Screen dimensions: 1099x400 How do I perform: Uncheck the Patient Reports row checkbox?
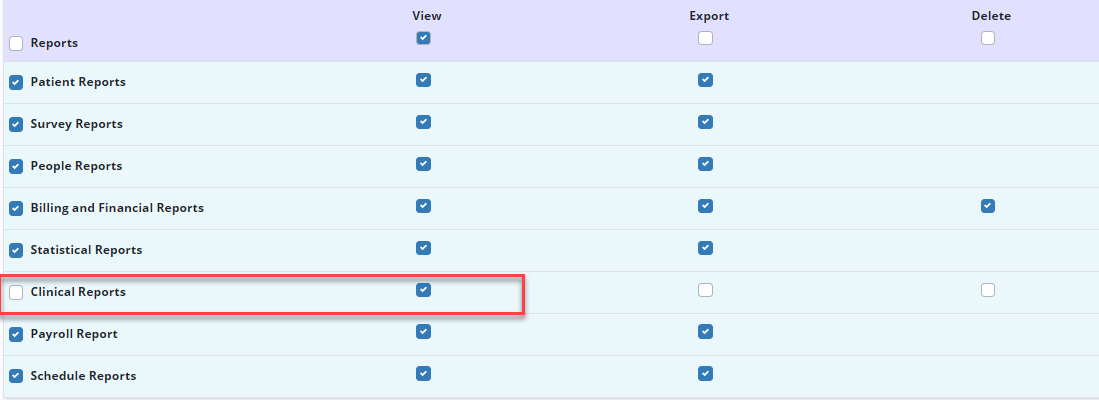[16, 83]
